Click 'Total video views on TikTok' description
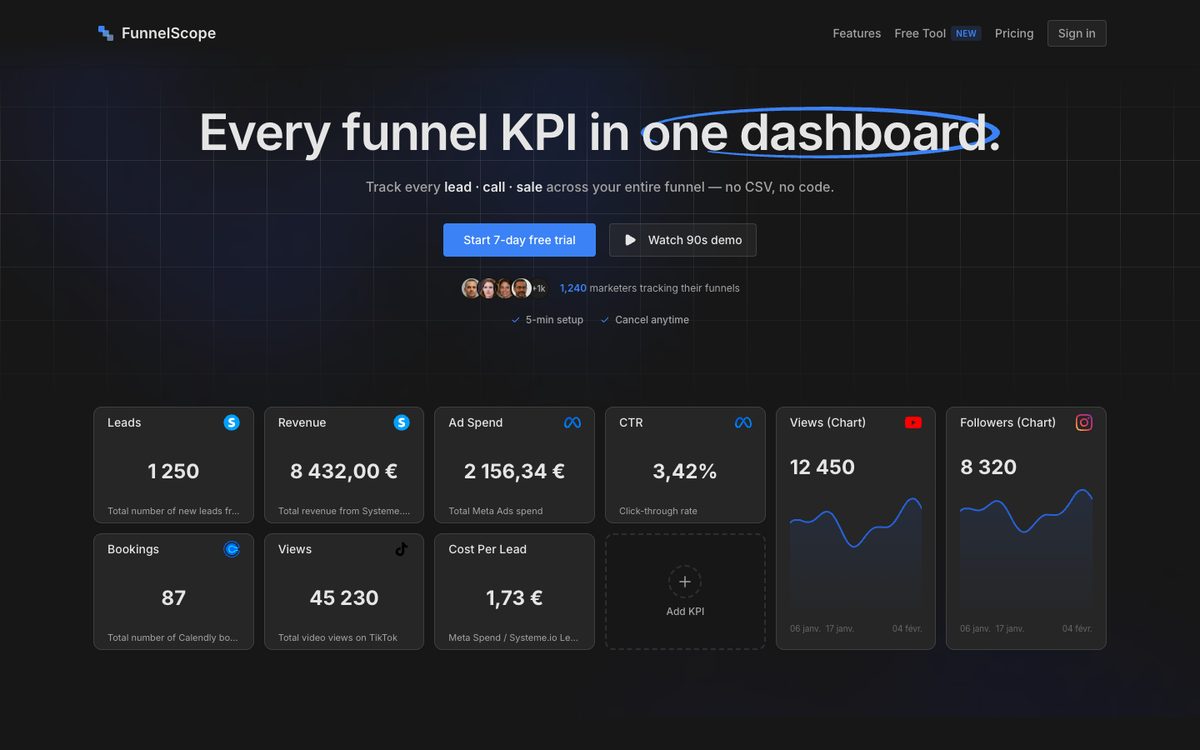The width and height of the screenshot is (1200, 750). [x=338, y=637]
